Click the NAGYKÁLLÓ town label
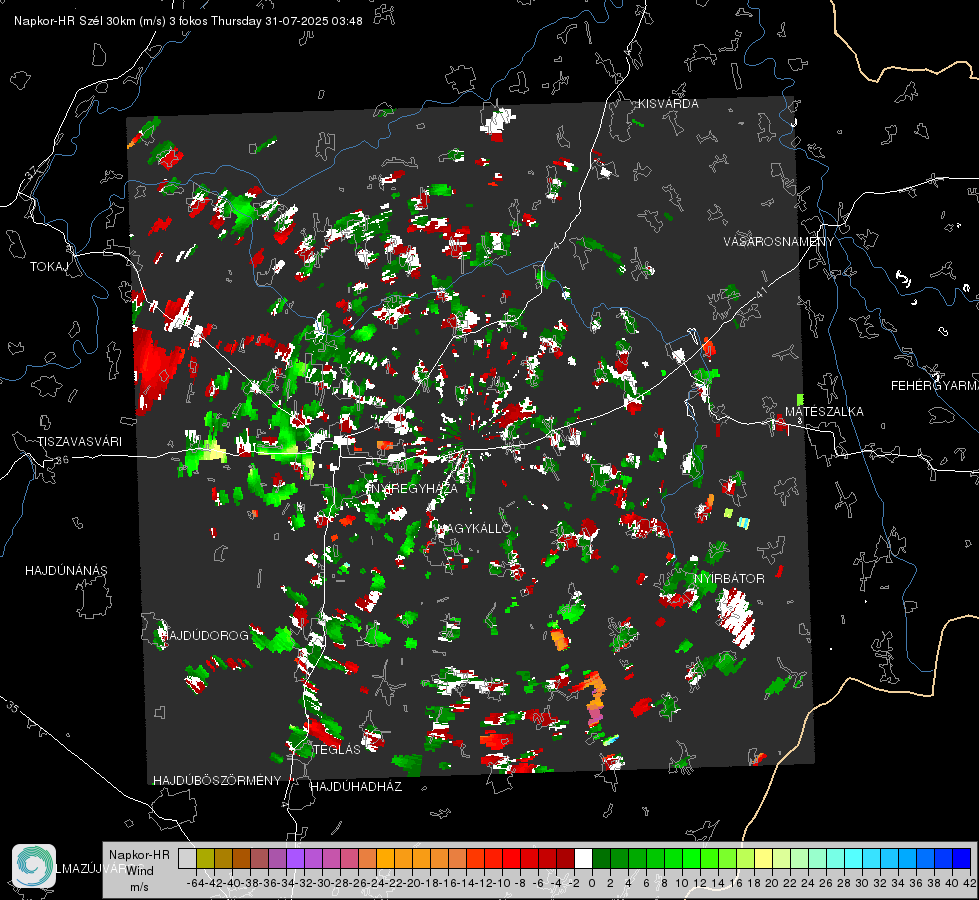 (474, 528)
